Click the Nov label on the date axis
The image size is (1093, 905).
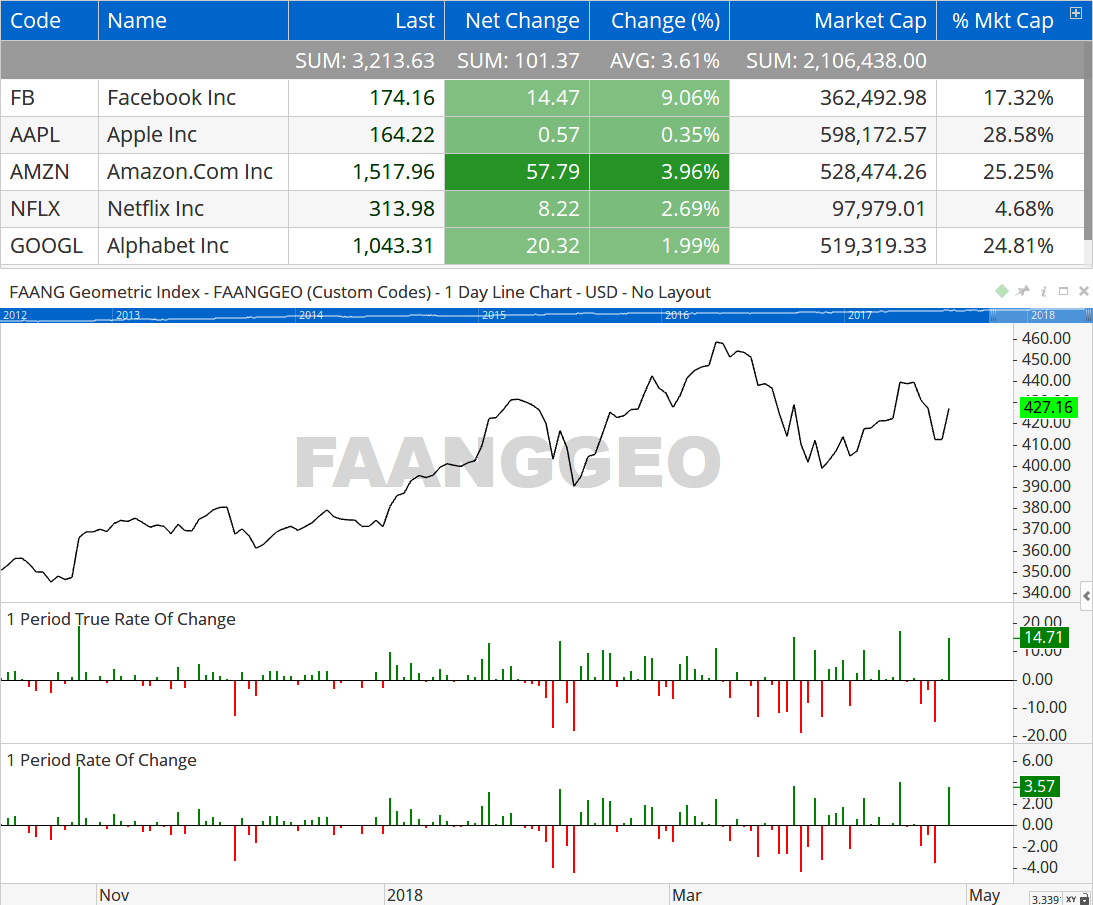tap(114, 895)
